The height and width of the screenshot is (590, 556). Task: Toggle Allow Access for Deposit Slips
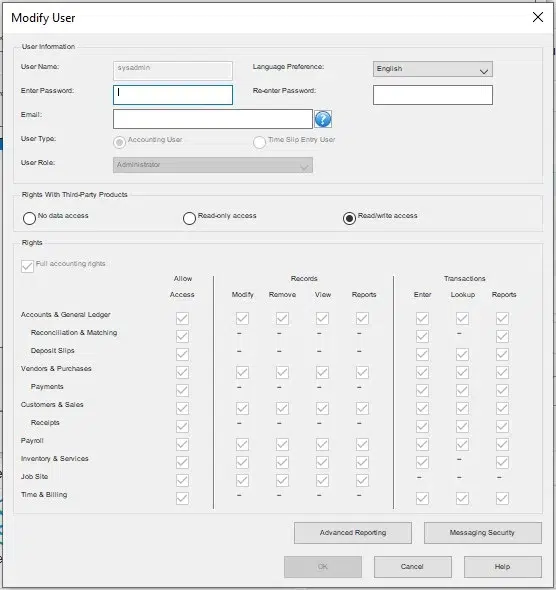182,354
